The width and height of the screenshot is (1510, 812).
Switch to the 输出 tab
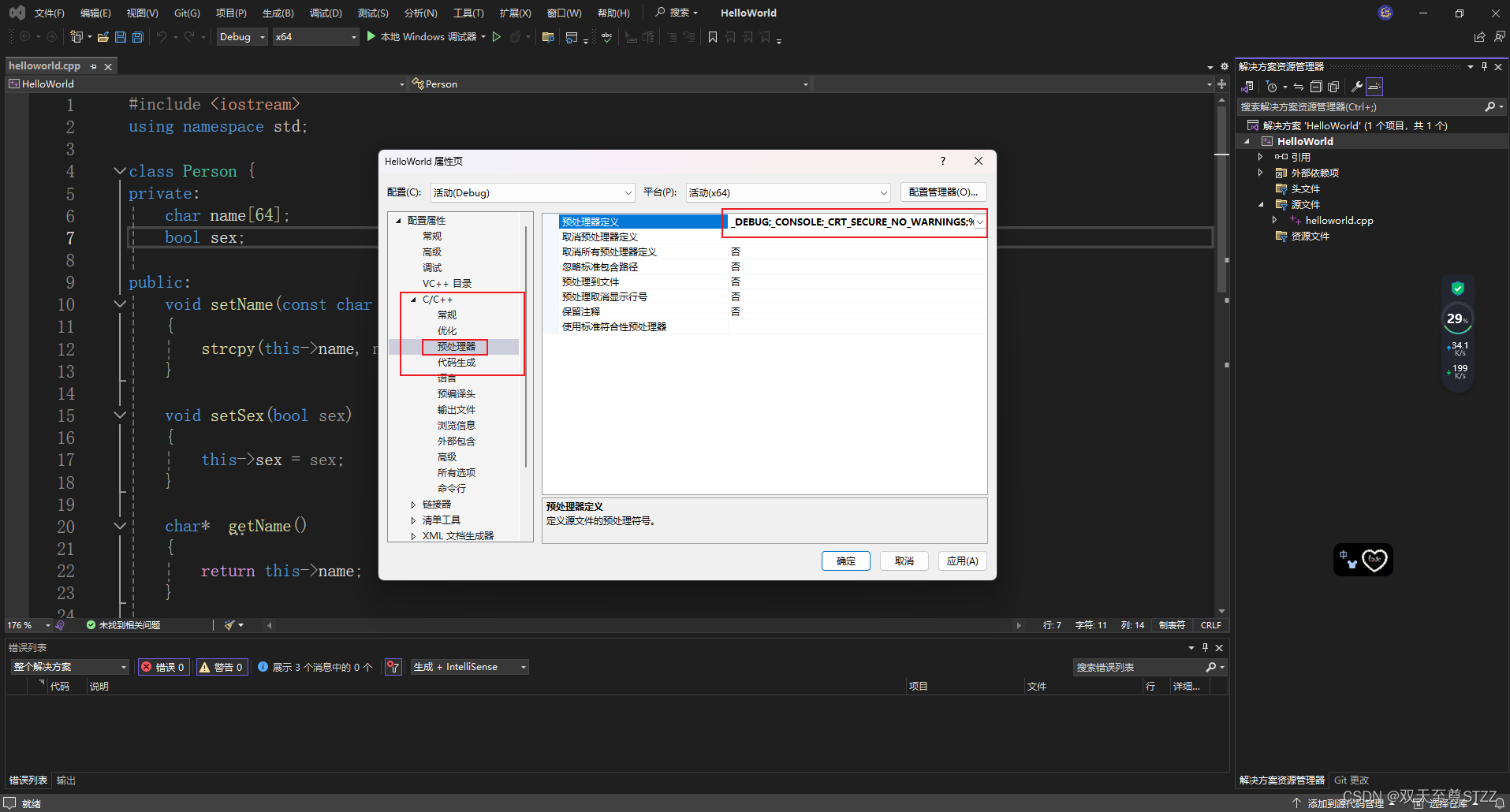click(x=65, y=780)
